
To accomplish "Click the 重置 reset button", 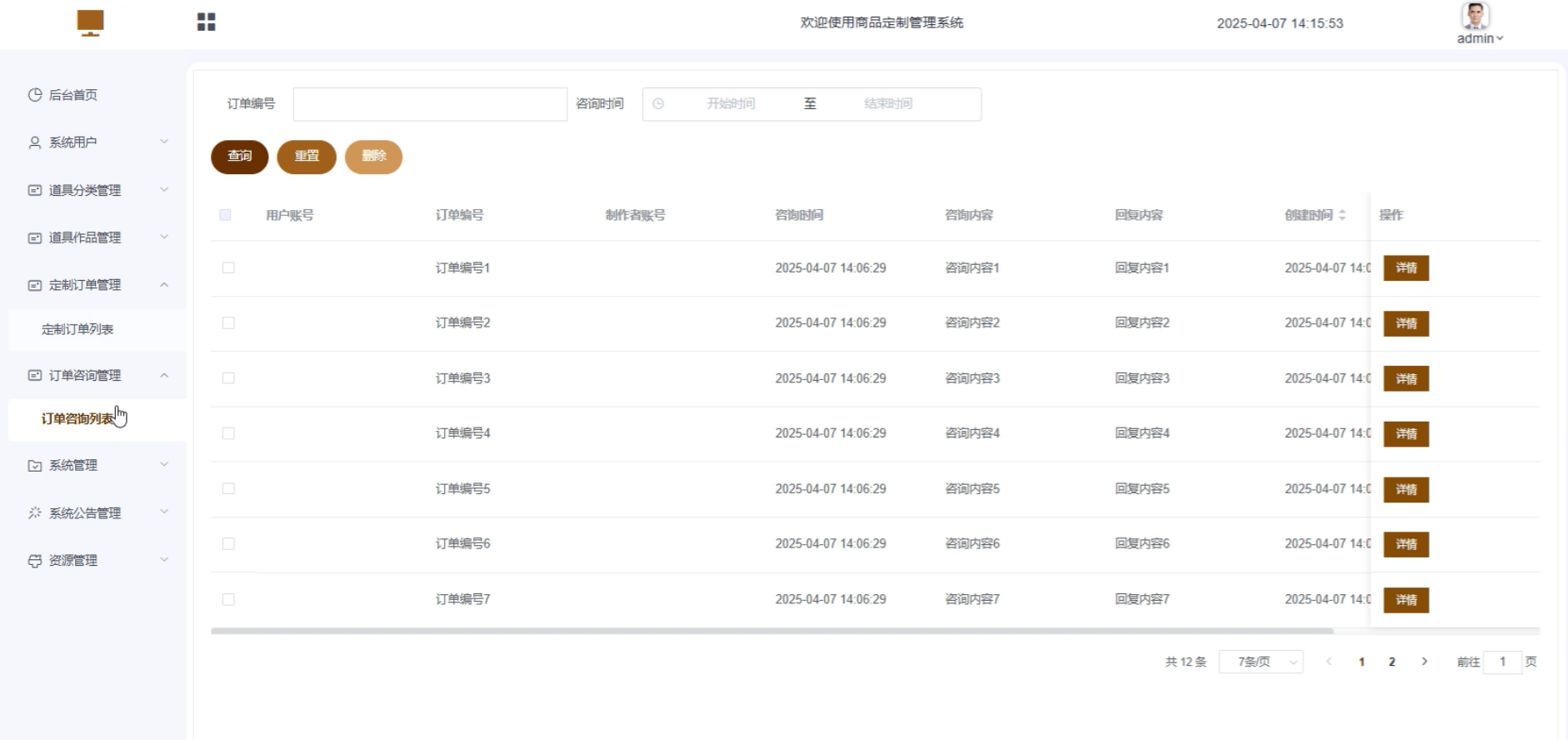I will [307, 157].
